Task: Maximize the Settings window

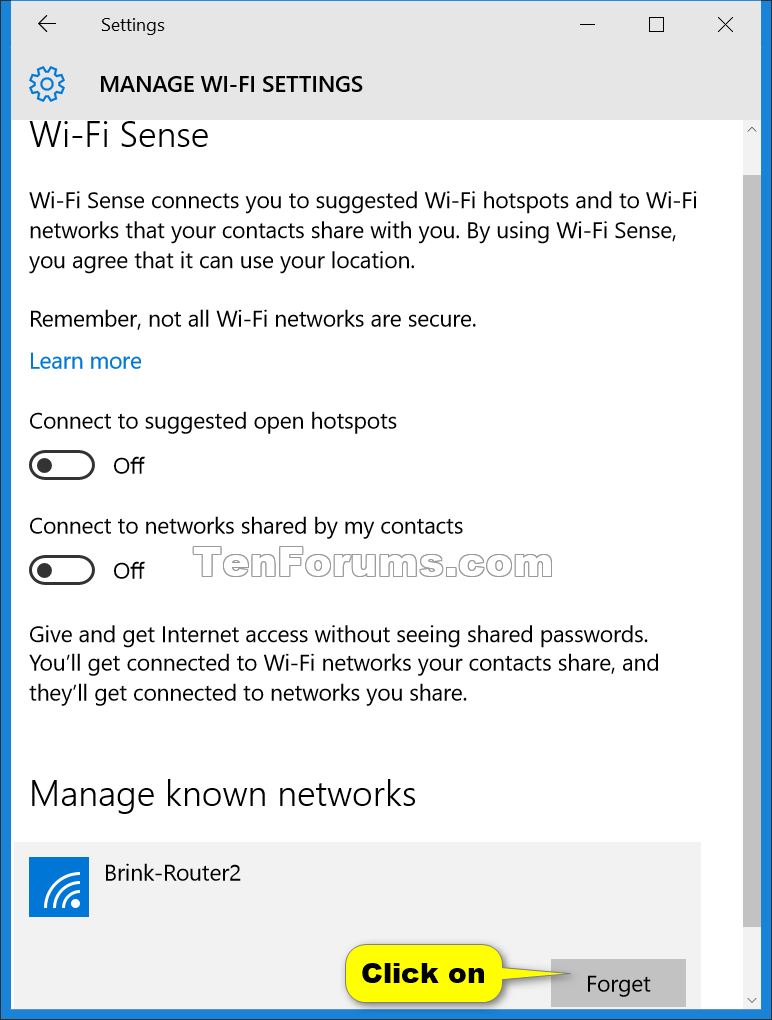Action: click(656, 24)
